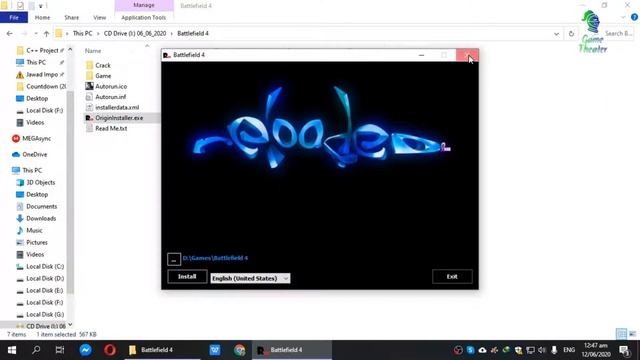Click the D:\Games\Battlefield 4 install path

[x=215, y=258]
